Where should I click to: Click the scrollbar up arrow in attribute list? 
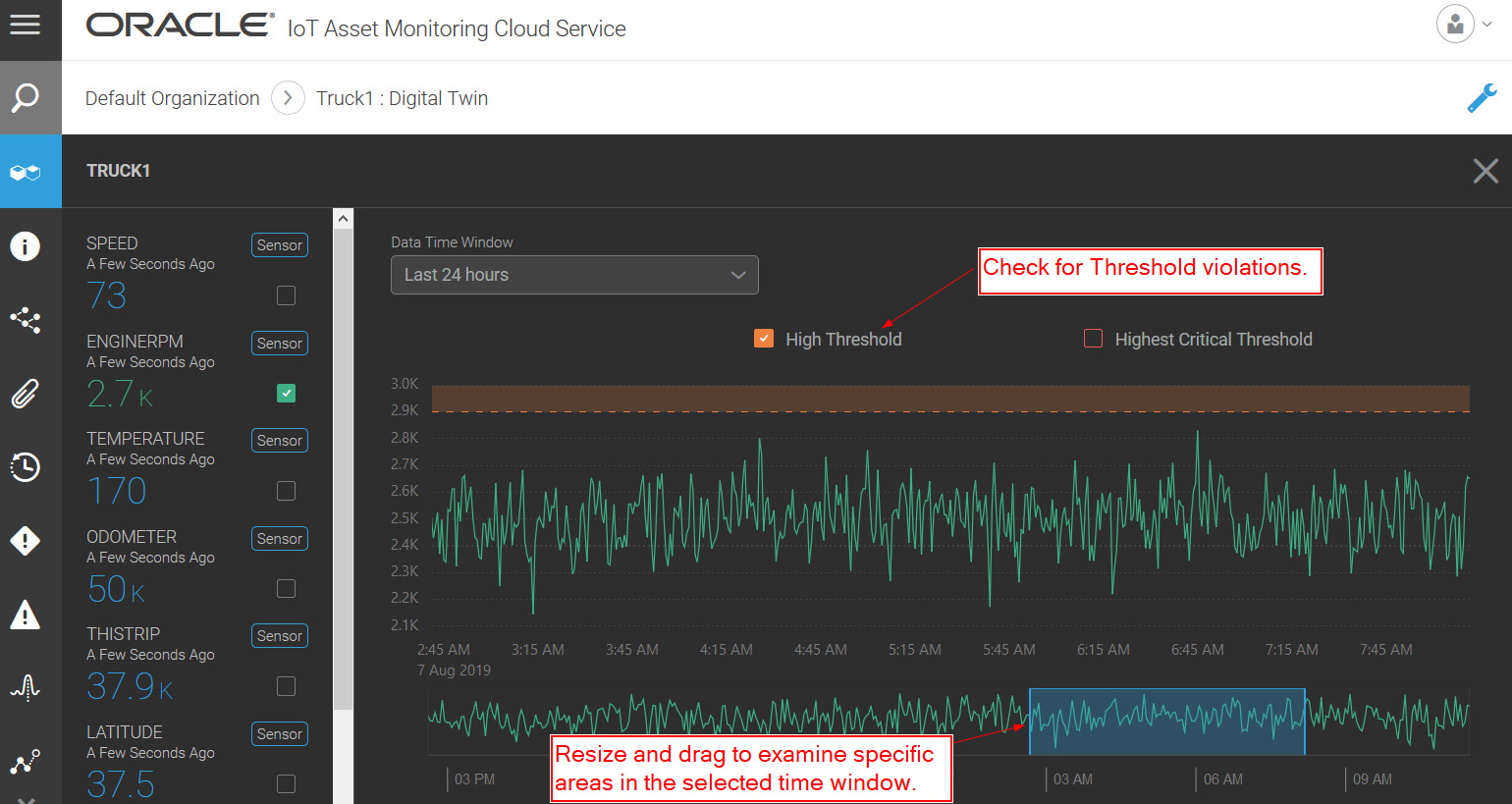[343, 218]
